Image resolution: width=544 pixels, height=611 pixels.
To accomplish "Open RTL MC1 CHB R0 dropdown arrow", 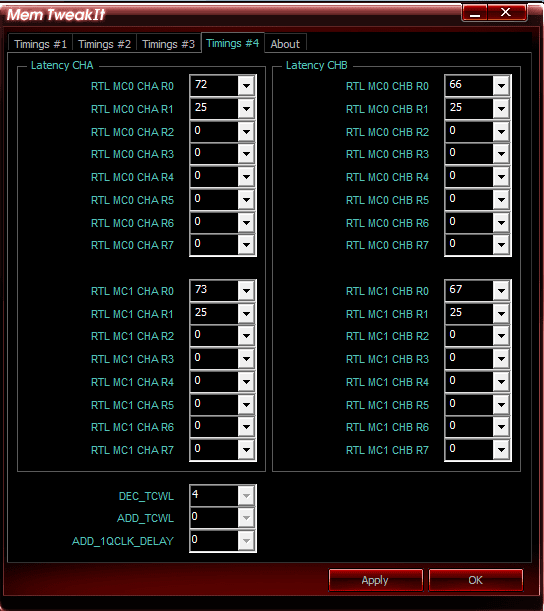I will coord(501,291).
